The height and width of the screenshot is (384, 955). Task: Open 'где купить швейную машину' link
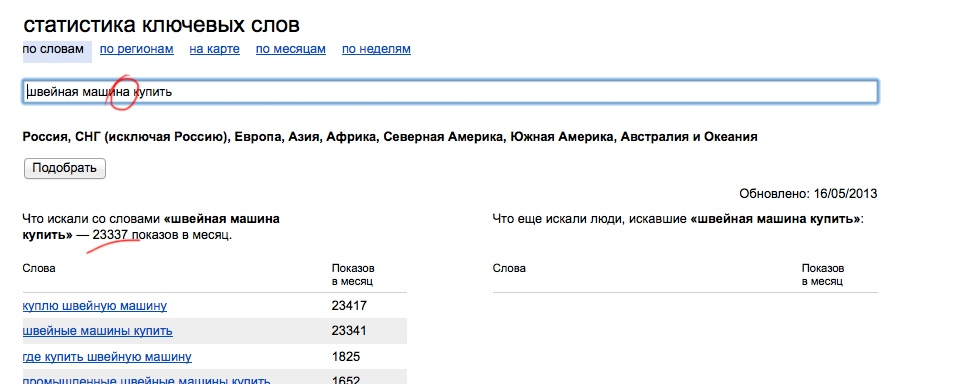(107, 357)
